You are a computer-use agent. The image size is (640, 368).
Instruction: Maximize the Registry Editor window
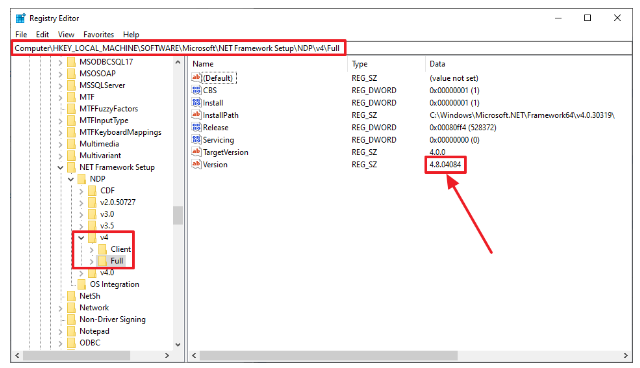[587, 18]
